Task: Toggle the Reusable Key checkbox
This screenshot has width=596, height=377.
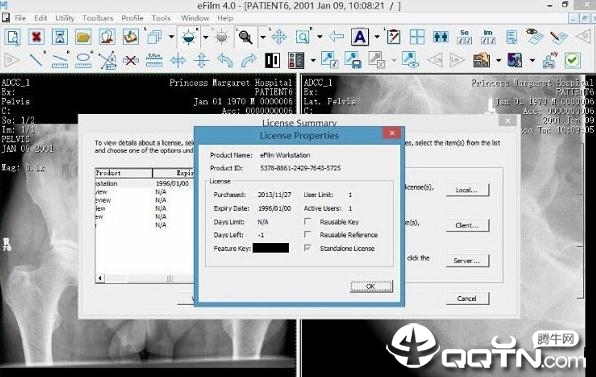Action: tap(308, 222)
